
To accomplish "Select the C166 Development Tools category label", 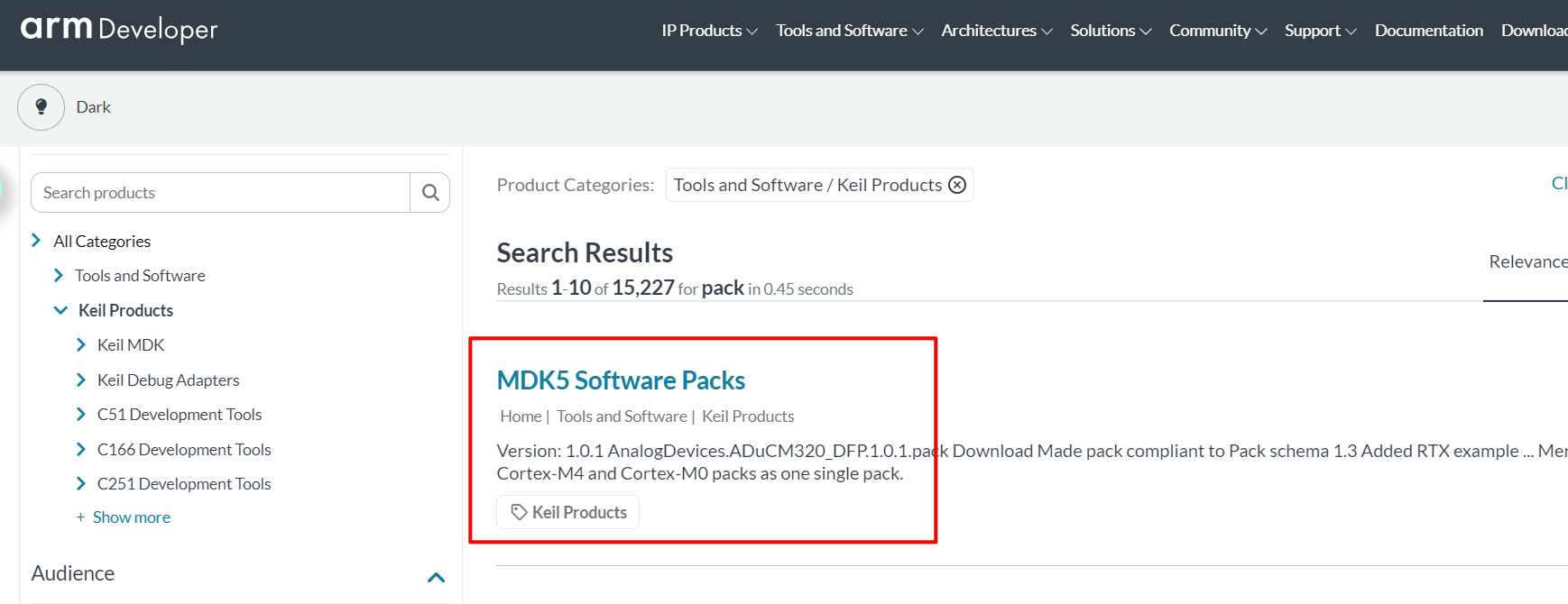I will tap(184, 450).
